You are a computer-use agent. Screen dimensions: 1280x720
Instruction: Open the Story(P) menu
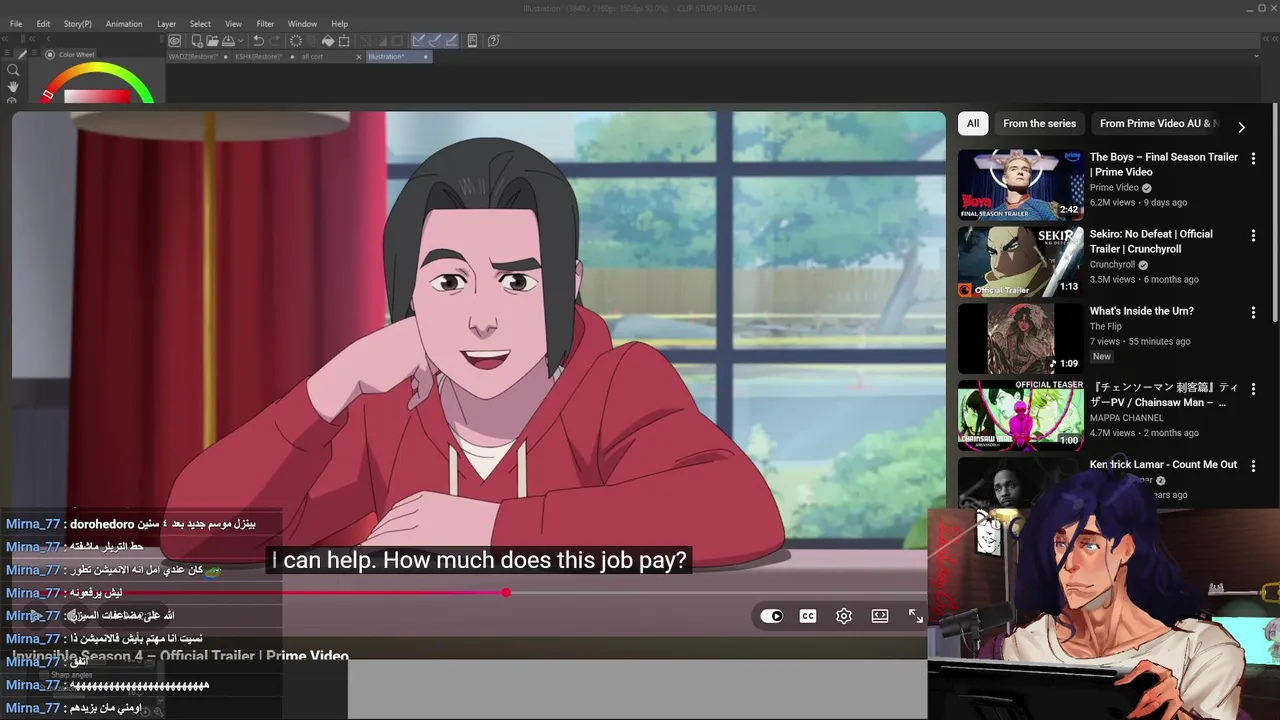click(x=78, y=24)
